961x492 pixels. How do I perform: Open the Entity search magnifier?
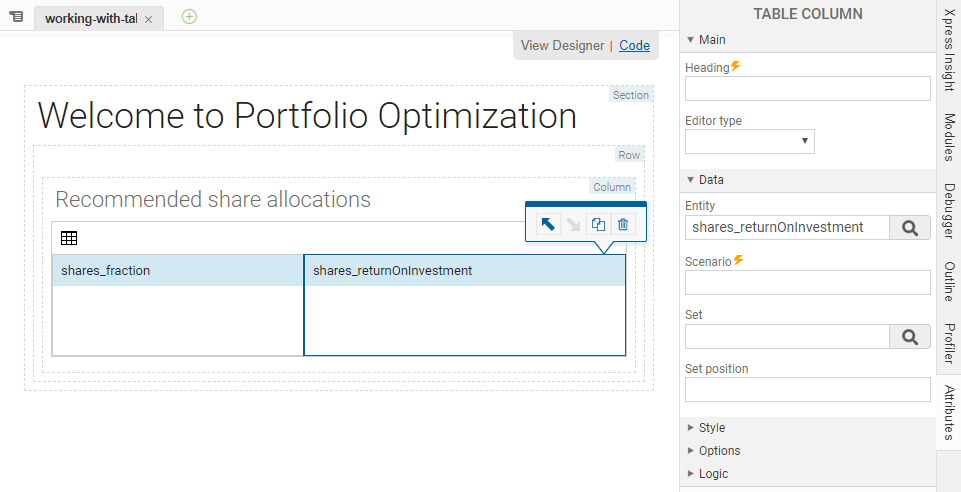point(909,228)
